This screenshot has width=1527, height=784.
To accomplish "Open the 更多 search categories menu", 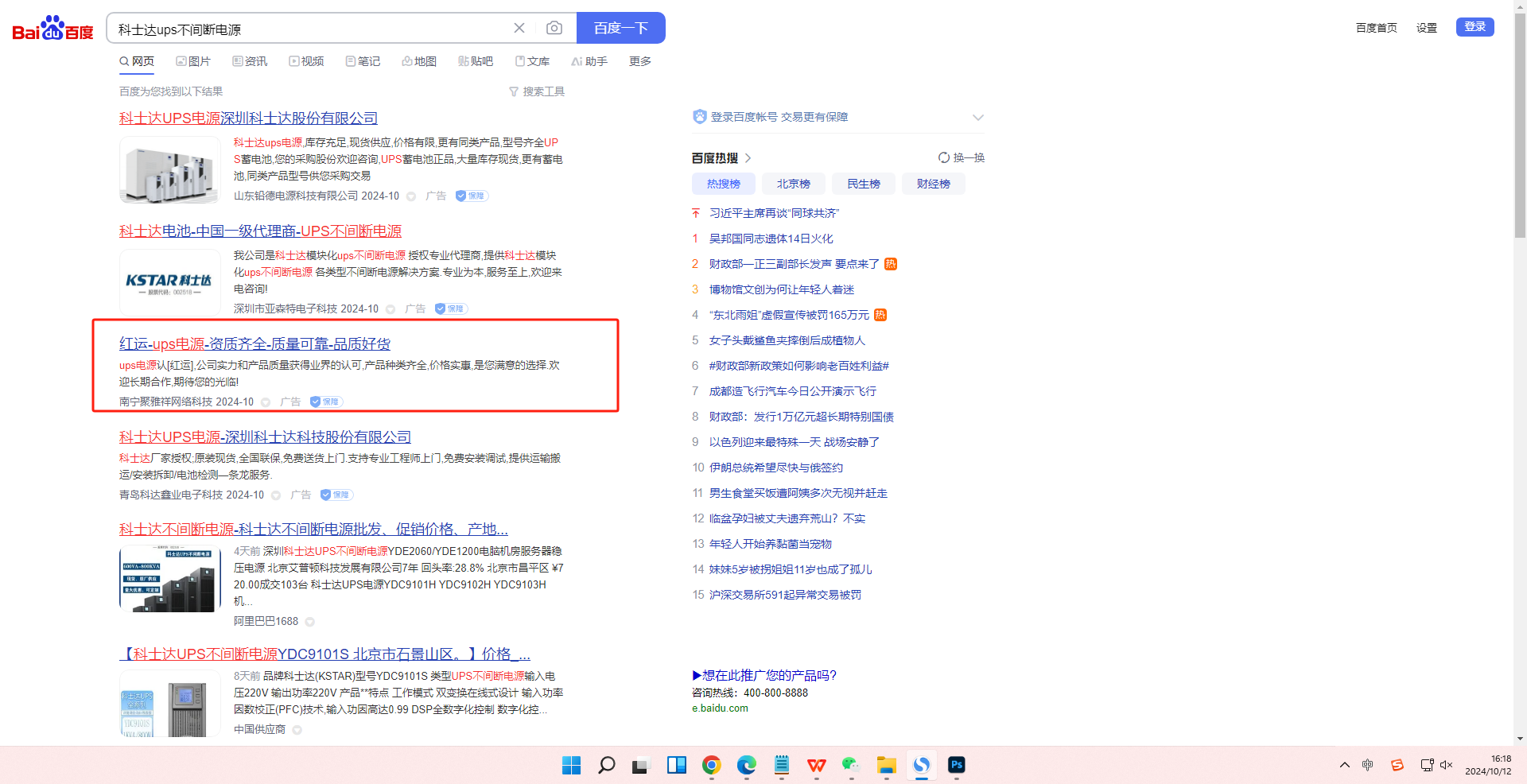I will click(639, 61).
